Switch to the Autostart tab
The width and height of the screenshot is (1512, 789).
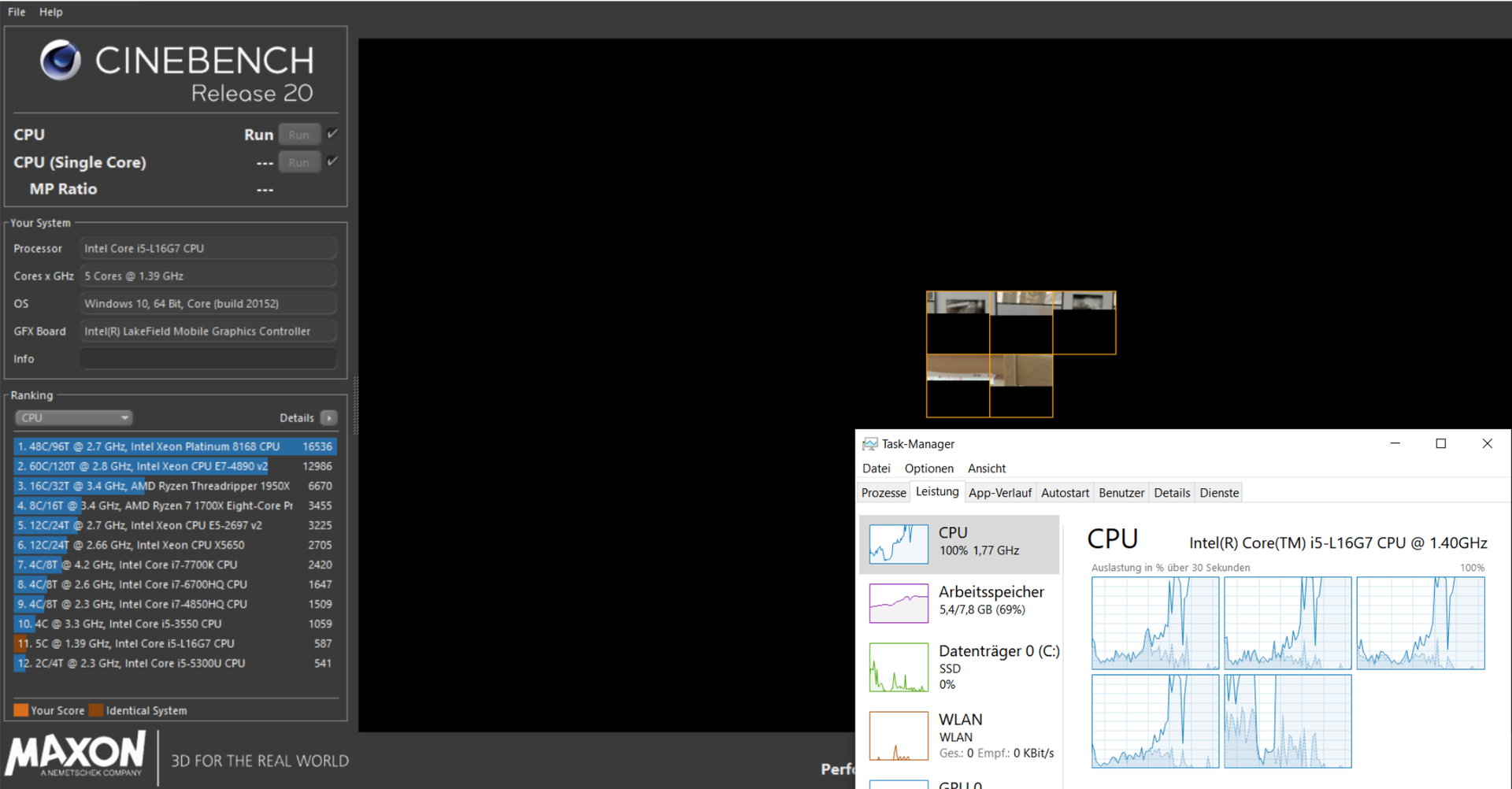point(1065,493)
